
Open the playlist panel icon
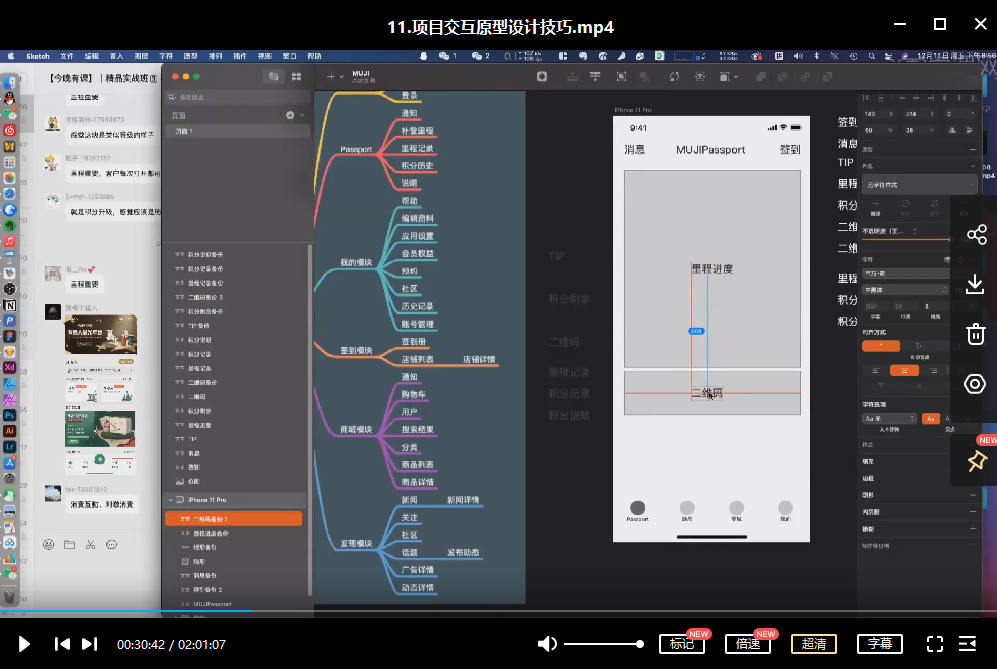968,644
